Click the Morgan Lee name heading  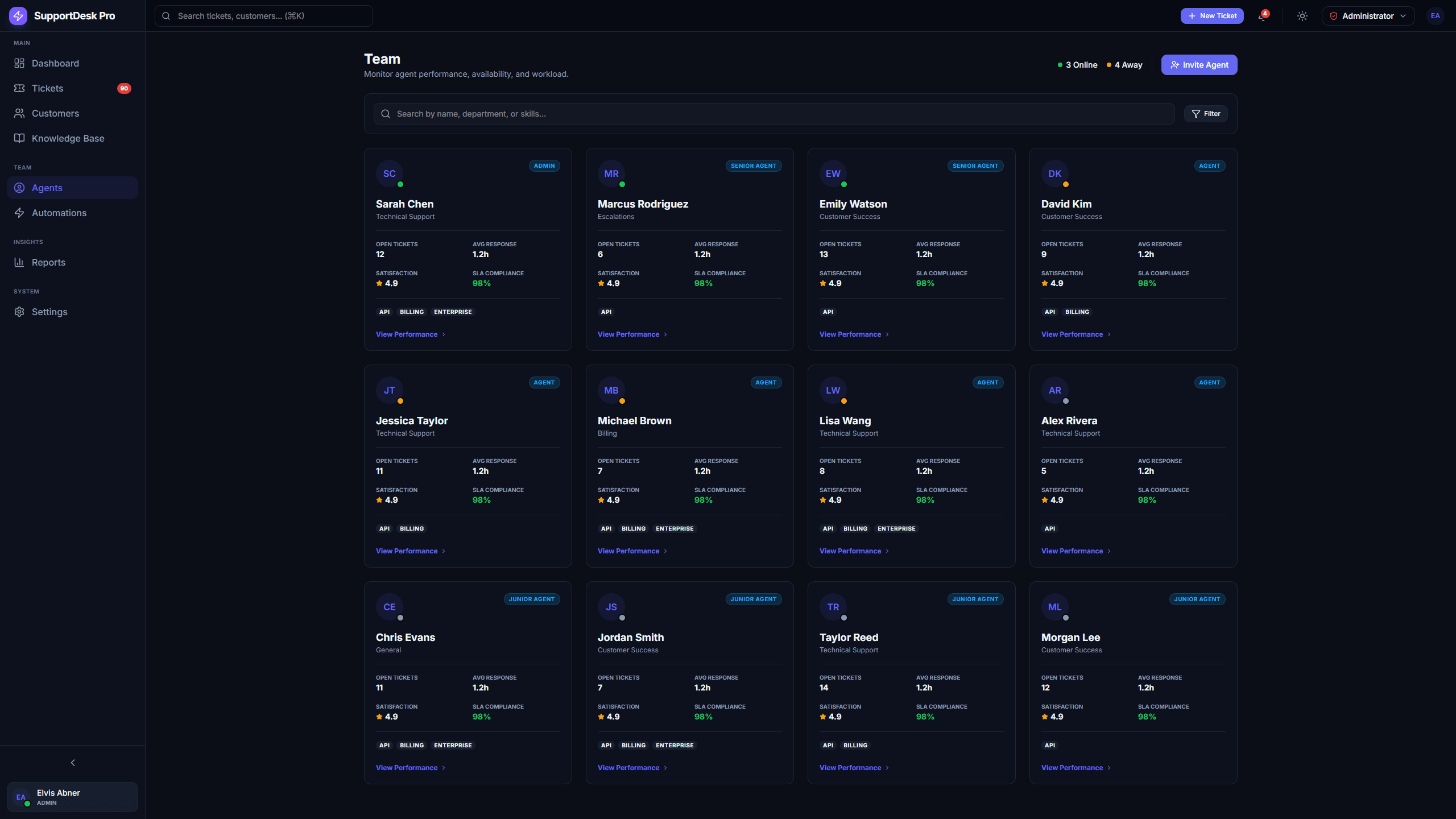(1070, 638)
